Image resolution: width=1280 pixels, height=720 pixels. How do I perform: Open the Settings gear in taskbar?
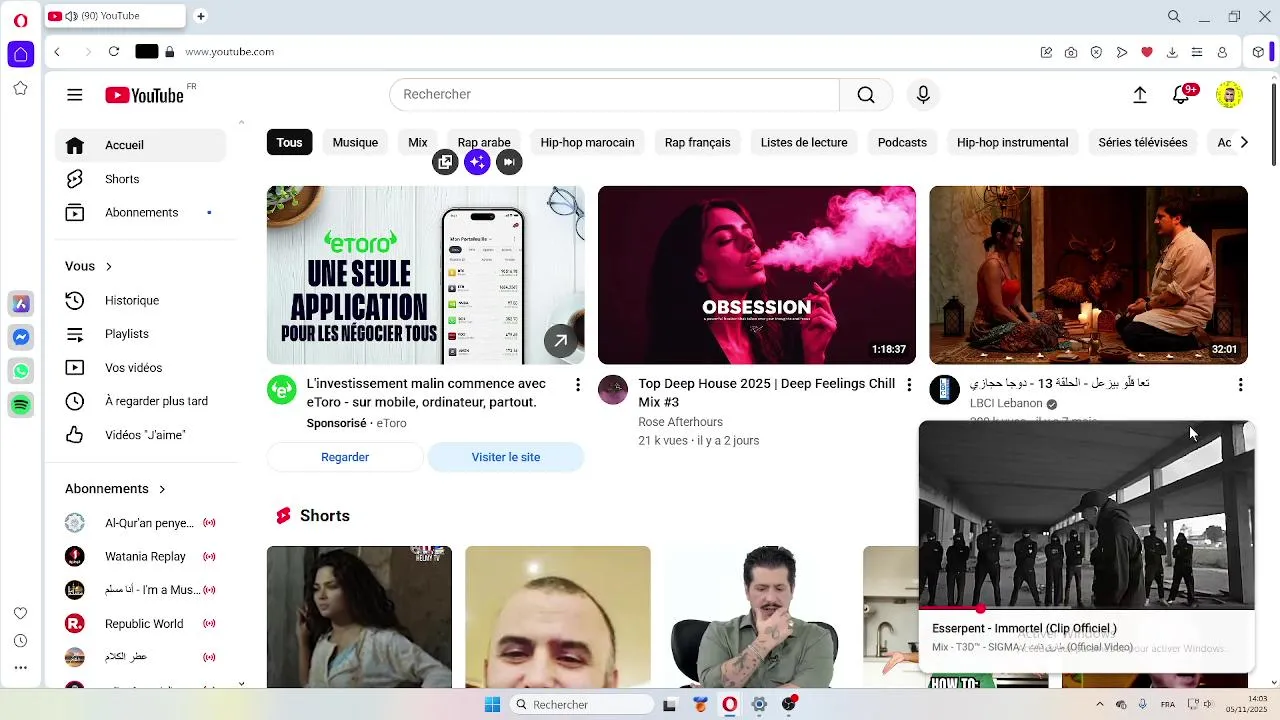coord(759,704)
